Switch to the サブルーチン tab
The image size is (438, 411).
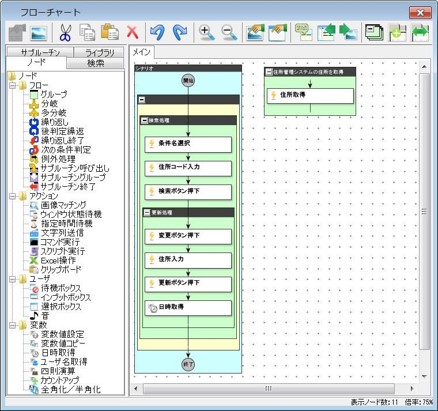40,52
